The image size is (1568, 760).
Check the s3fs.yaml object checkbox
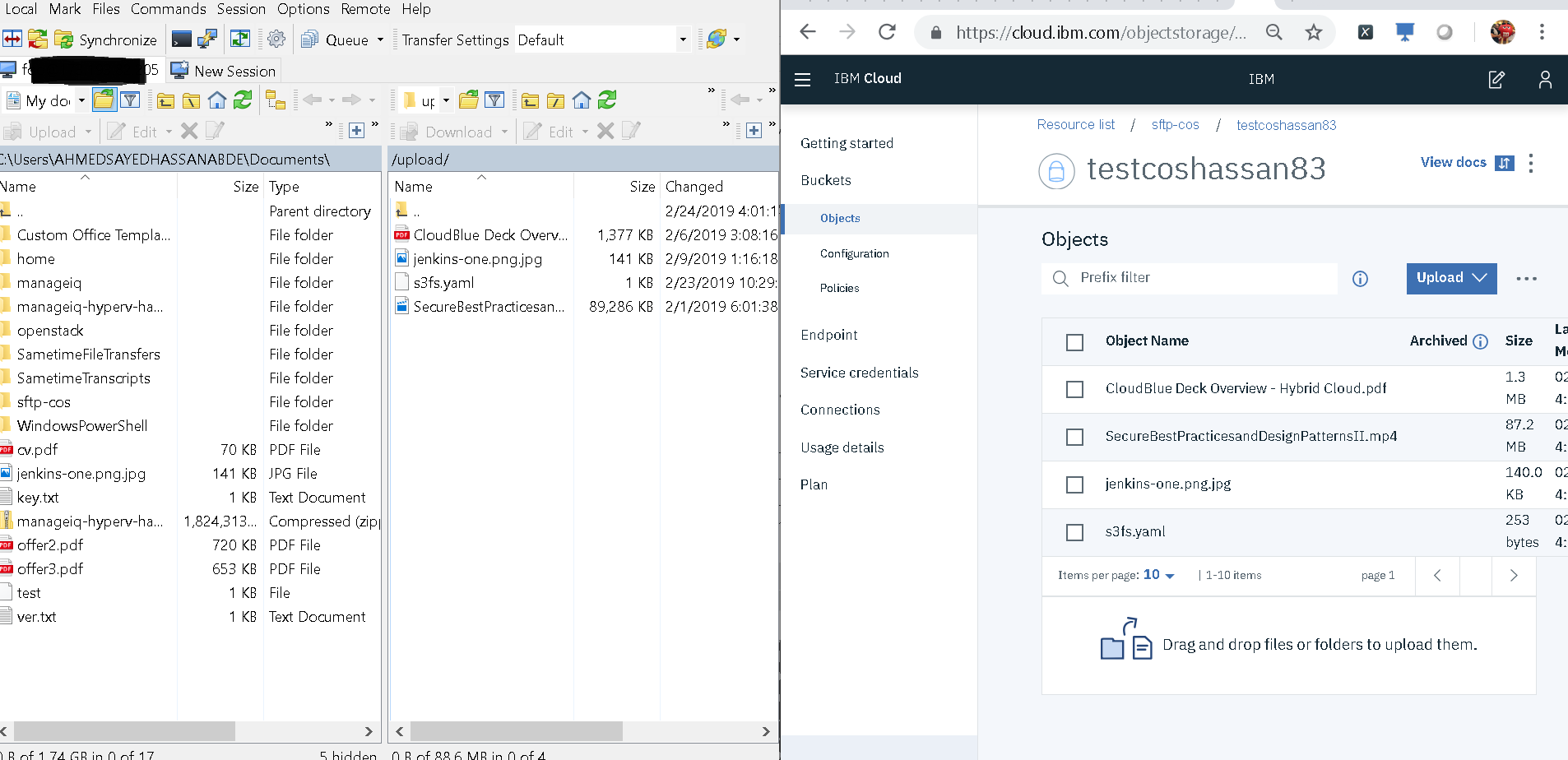[1074, 532]
